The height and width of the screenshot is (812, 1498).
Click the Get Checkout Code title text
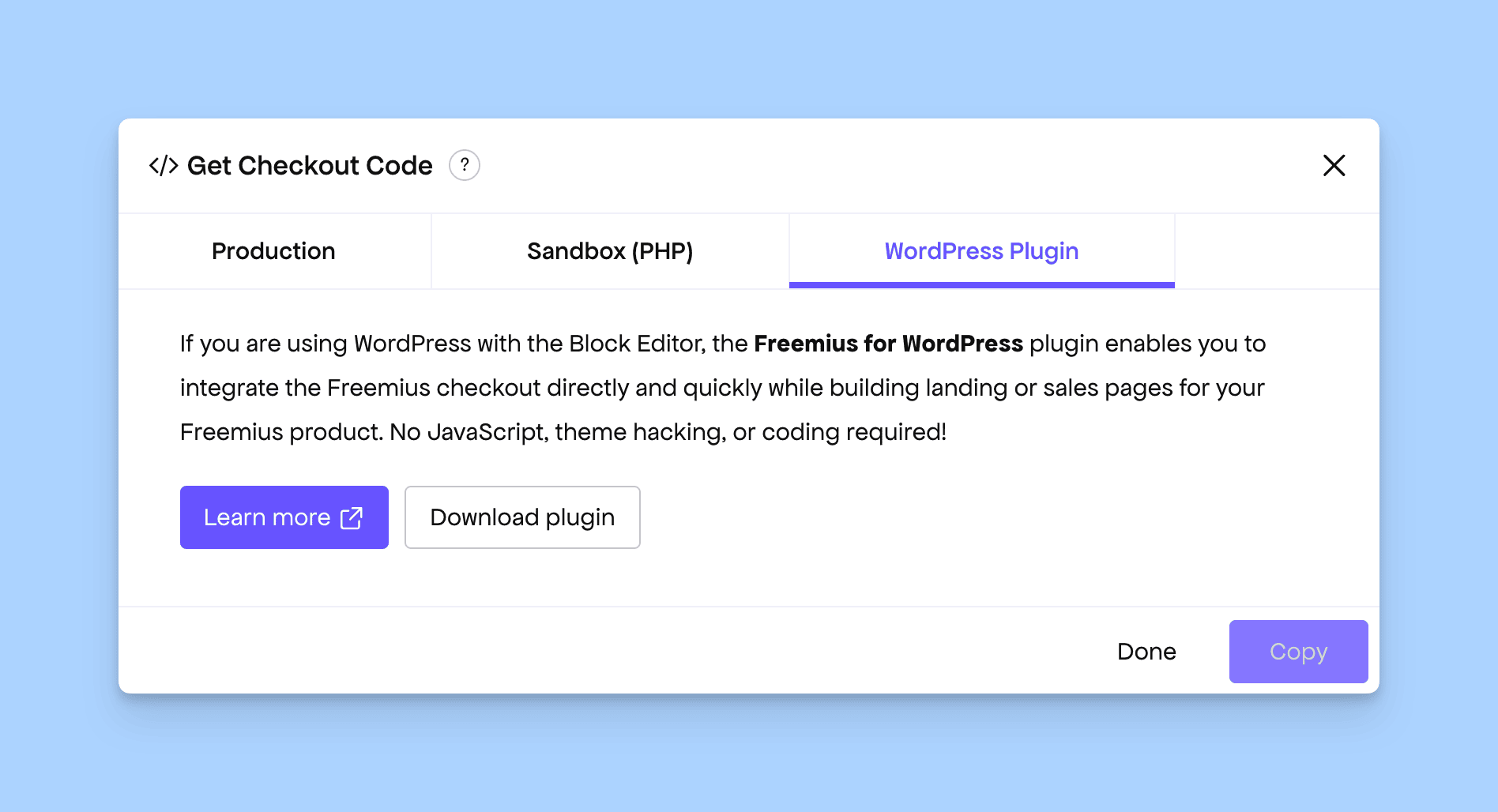pyautogui.click(x=310, y=166)
